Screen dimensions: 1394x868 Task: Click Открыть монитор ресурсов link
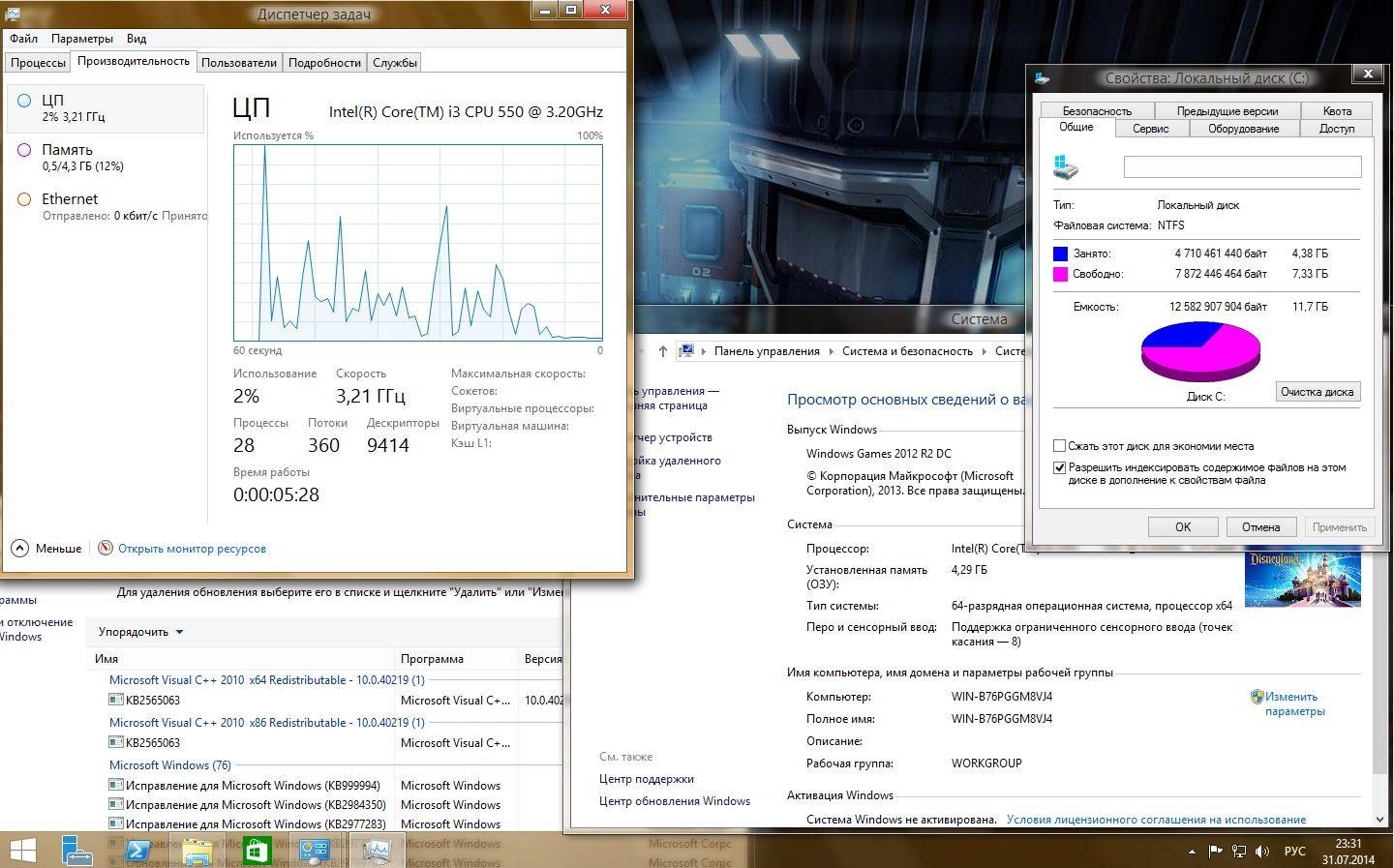click(x=192, y=549)
